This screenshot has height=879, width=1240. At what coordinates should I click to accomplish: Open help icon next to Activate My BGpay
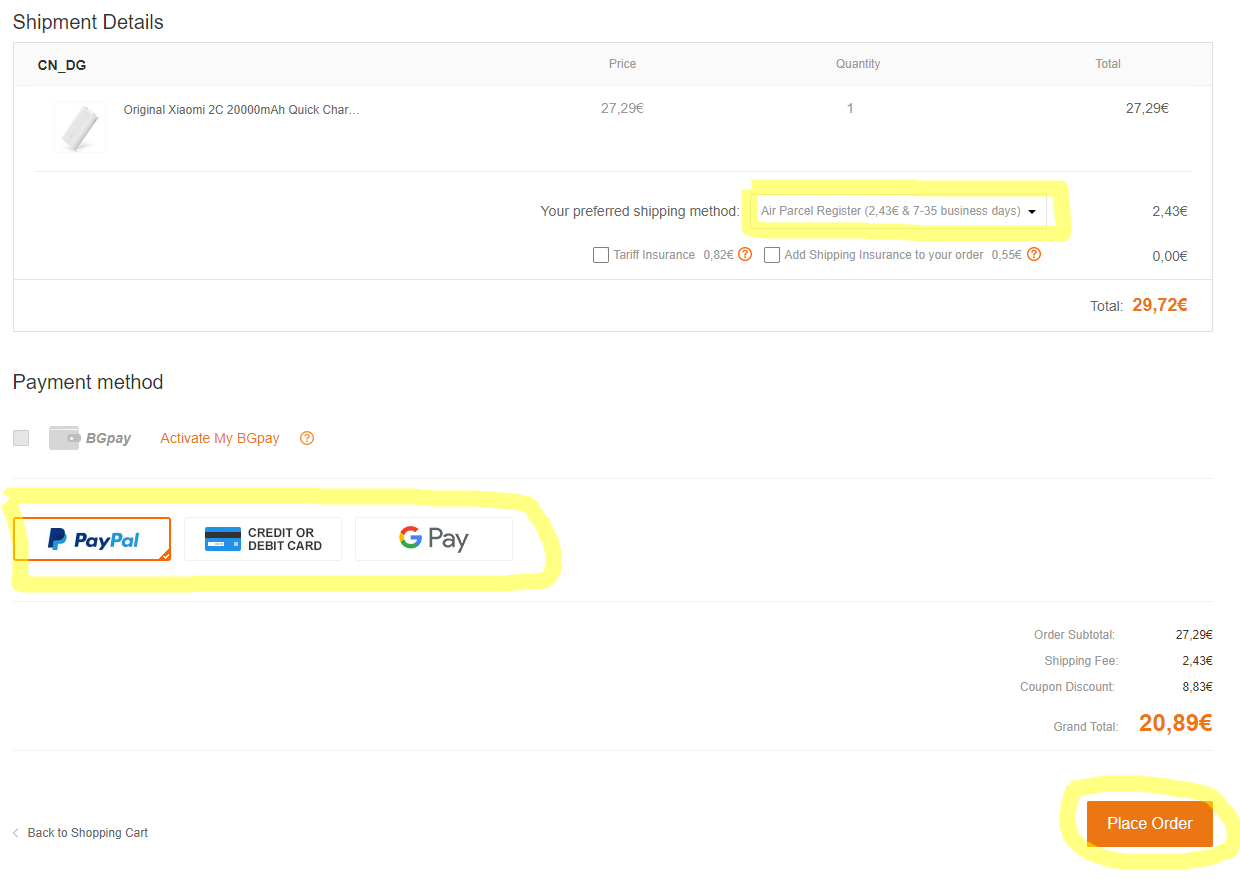(x=307, y=438)
